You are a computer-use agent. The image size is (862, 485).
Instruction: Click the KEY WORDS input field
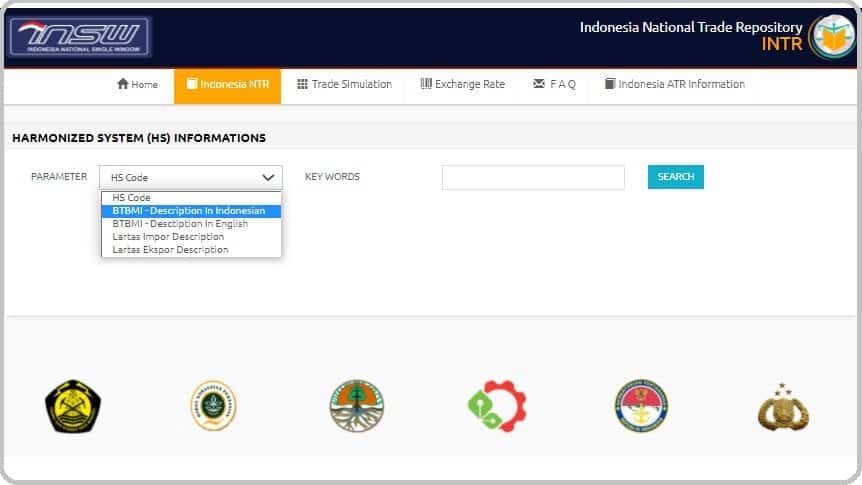pos(533,177)
